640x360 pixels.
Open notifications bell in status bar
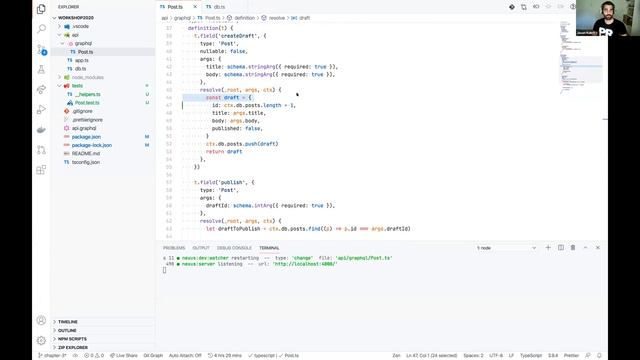tap(599, 356)
